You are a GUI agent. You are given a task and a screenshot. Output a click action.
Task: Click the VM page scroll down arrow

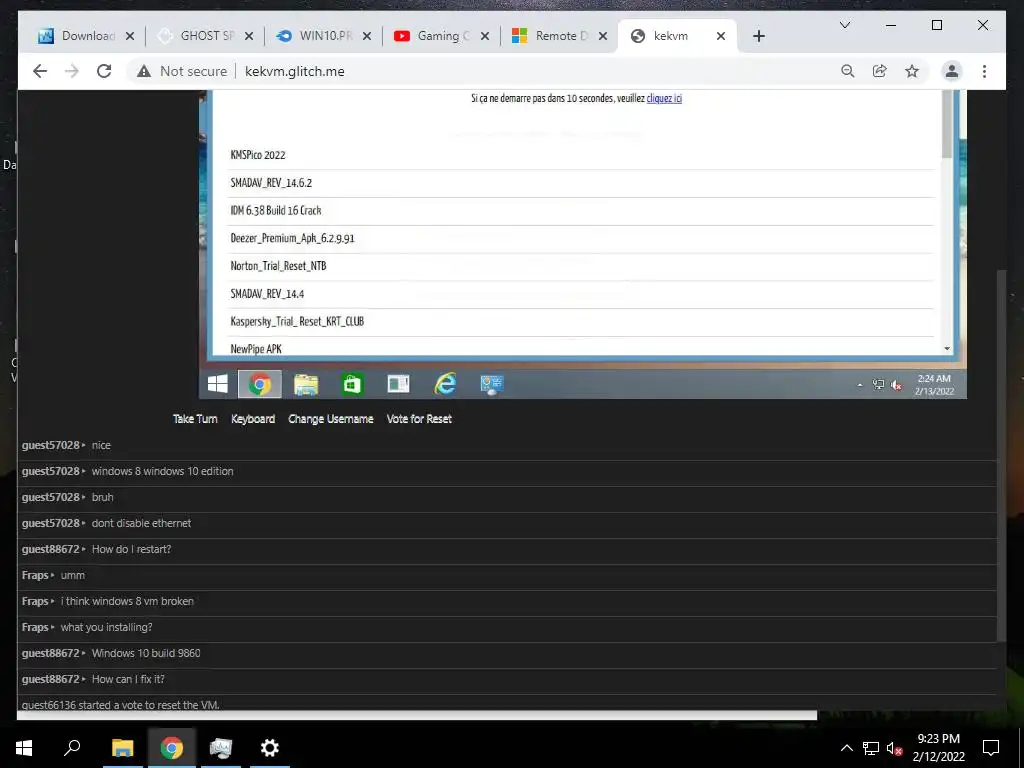tap(947, 349)
